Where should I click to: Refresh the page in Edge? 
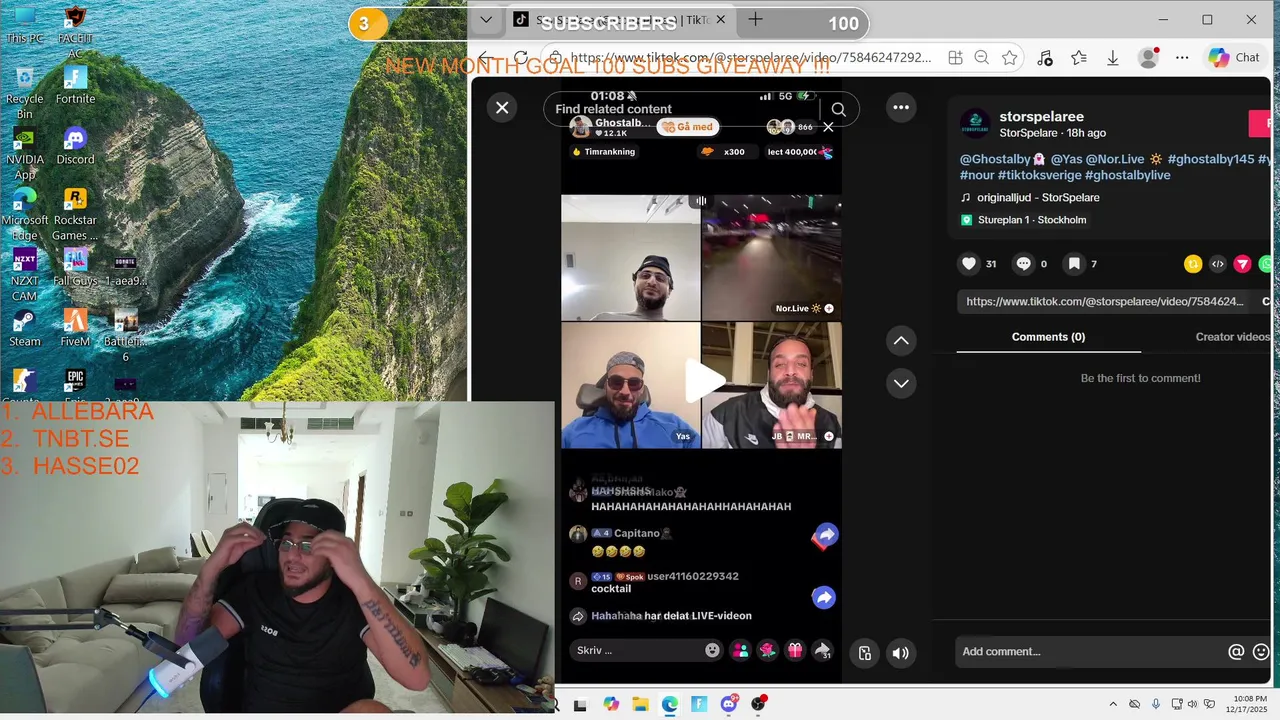520,58
